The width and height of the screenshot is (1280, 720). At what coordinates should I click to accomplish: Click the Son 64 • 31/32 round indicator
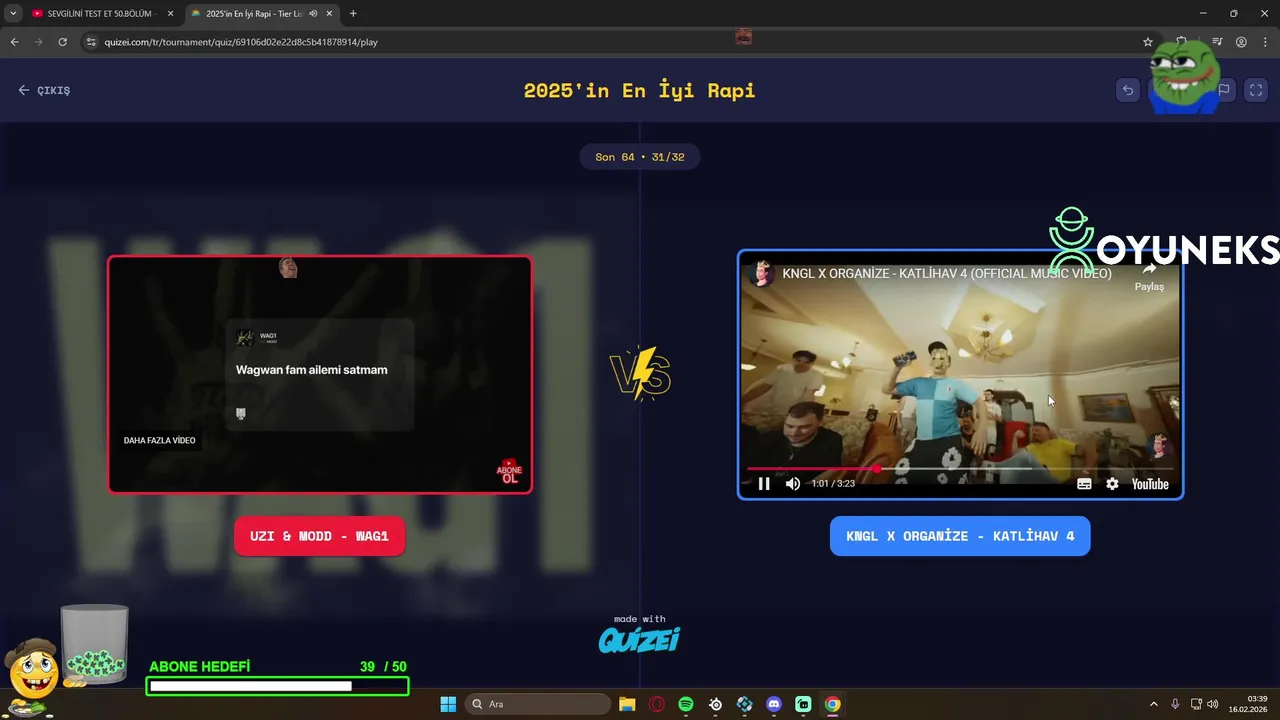tap(640, 157)
